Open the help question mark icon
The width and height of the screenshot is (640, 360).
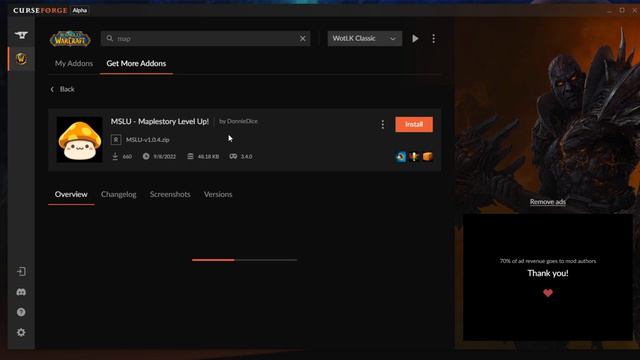pyautogui.click(x=21, y=312)
